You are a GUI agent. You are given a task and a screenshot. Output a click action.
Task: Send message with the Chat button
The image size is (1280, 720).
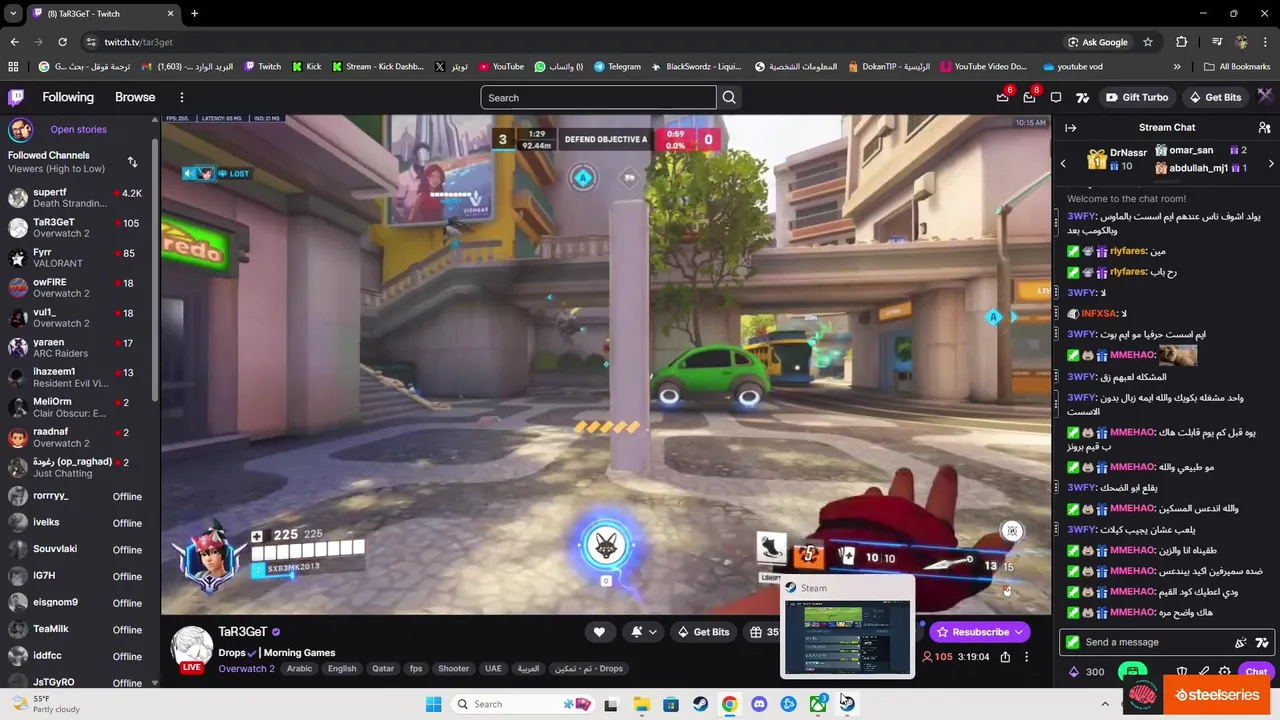click(1256, 672)
